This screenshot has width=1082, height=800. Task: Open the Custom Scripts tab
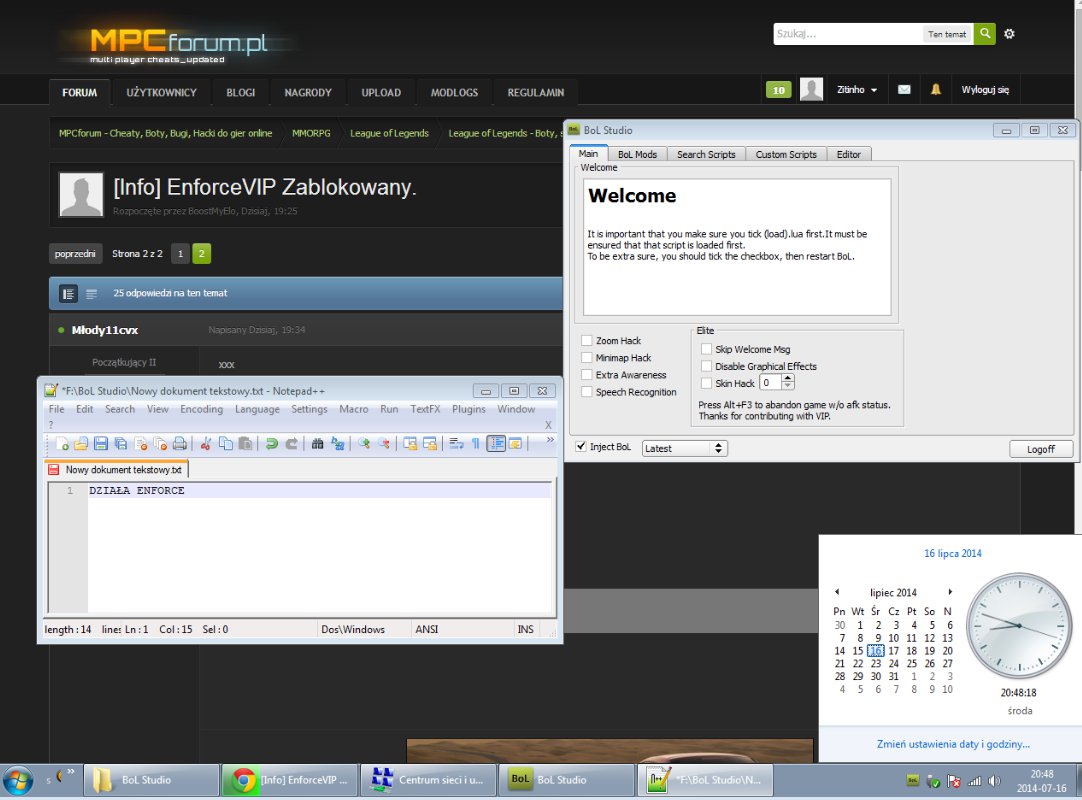tap(786, 155)
